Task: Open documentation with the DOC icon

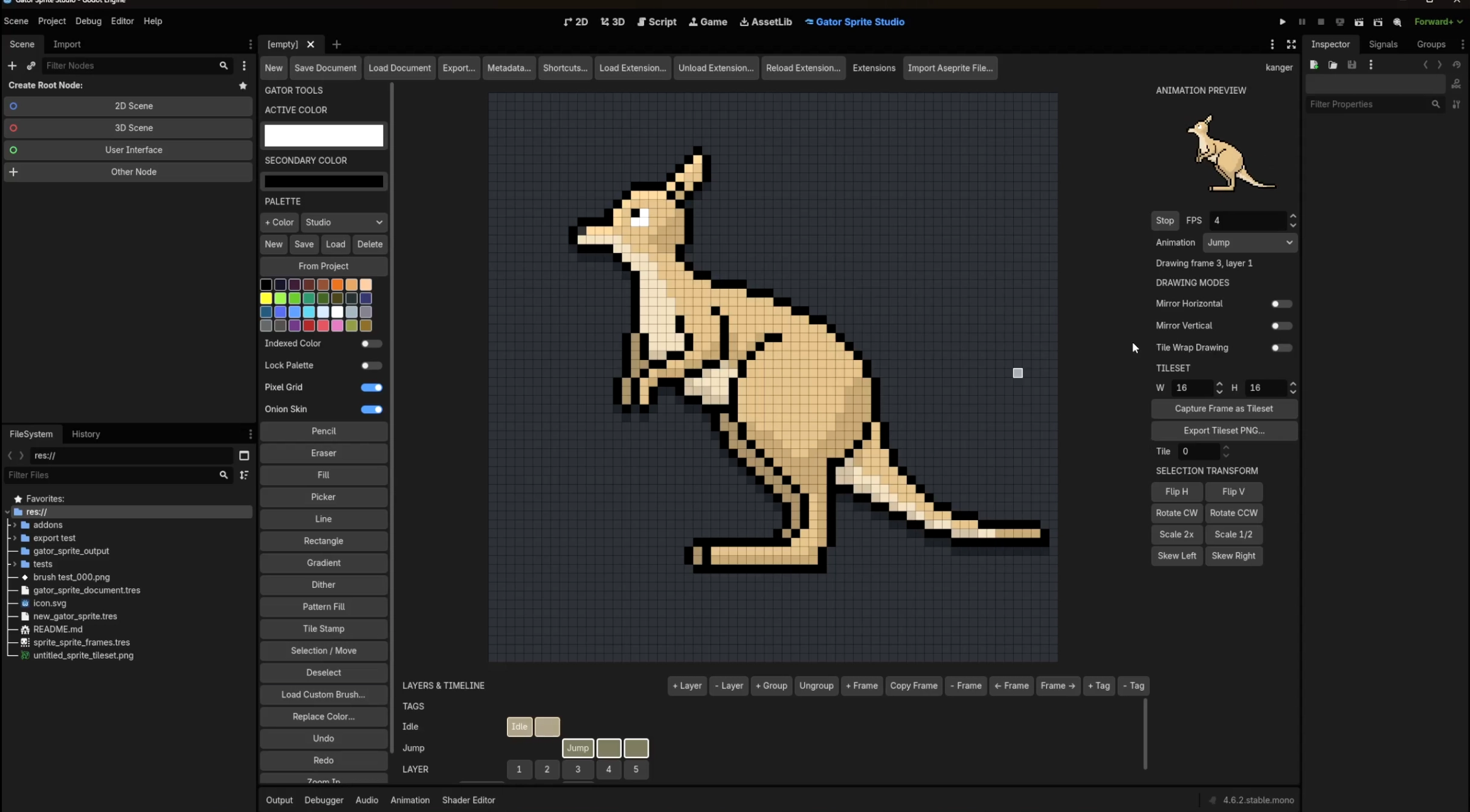Action: click(x=1456, y=84)
